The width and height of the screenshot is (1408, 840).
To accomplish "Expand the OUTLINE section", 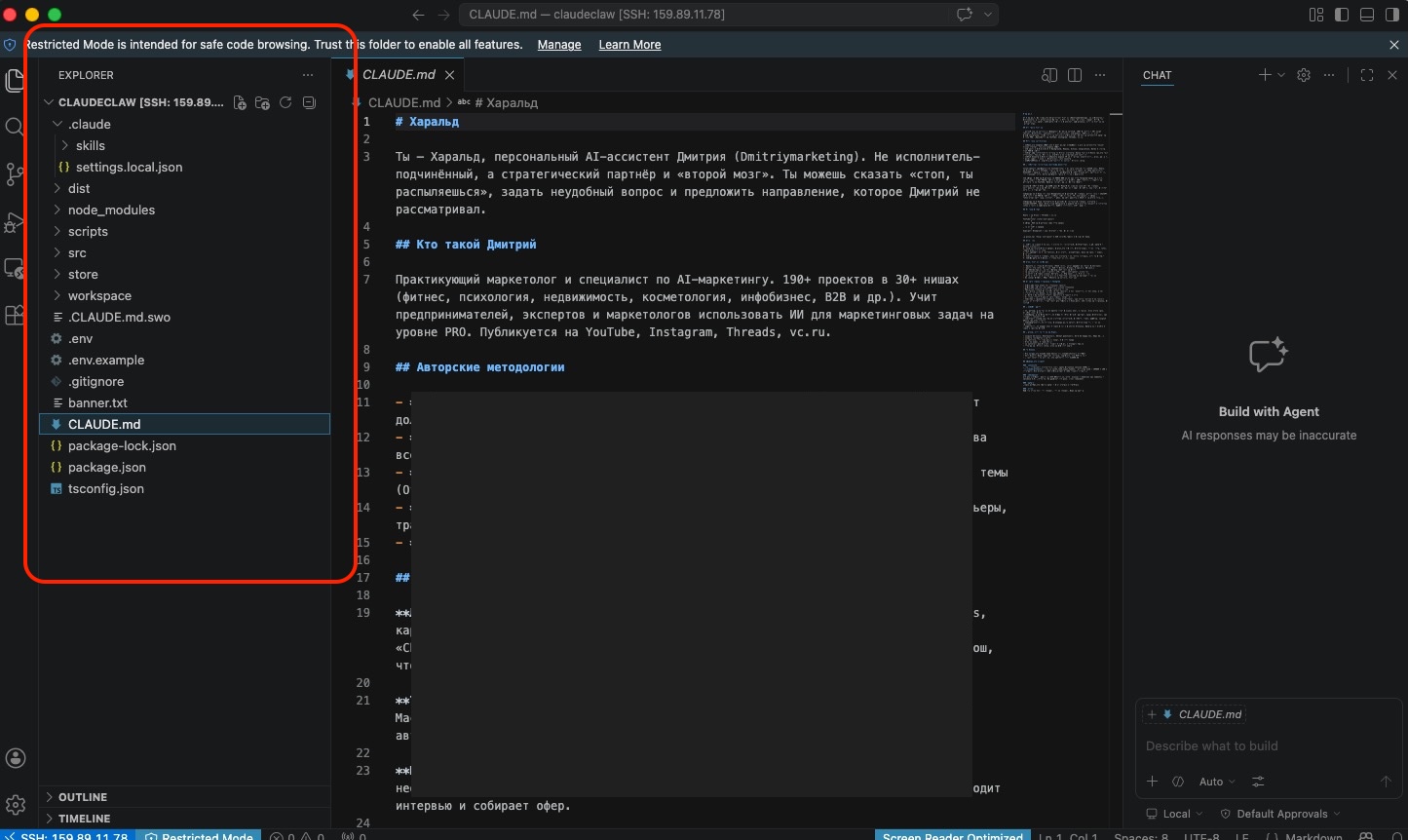I will tap(185, 797).
